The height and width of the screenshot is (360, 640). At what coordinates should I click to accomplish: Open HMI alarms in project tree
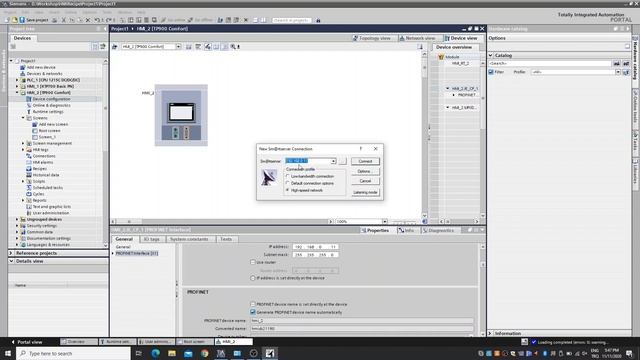[42, 162]
